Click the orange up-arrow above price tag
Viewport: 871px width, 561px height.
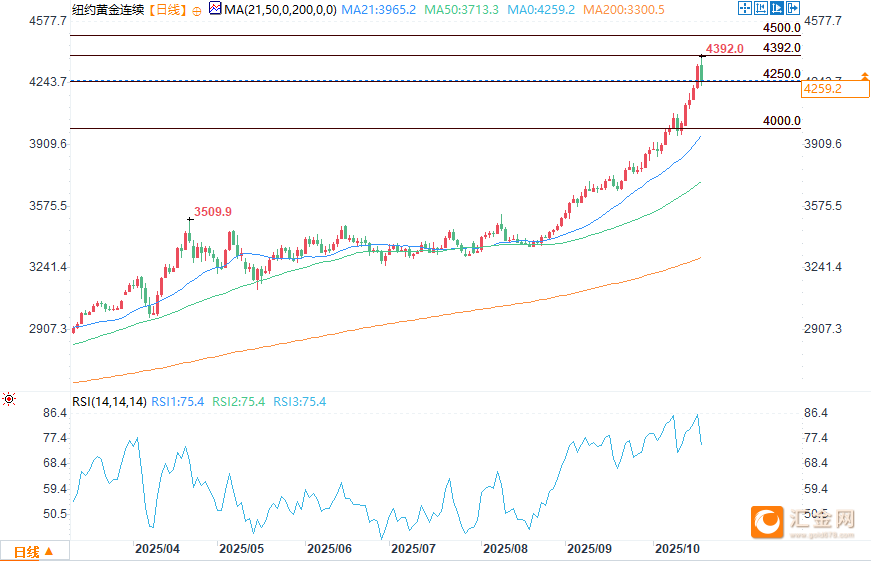coord(865,76)
